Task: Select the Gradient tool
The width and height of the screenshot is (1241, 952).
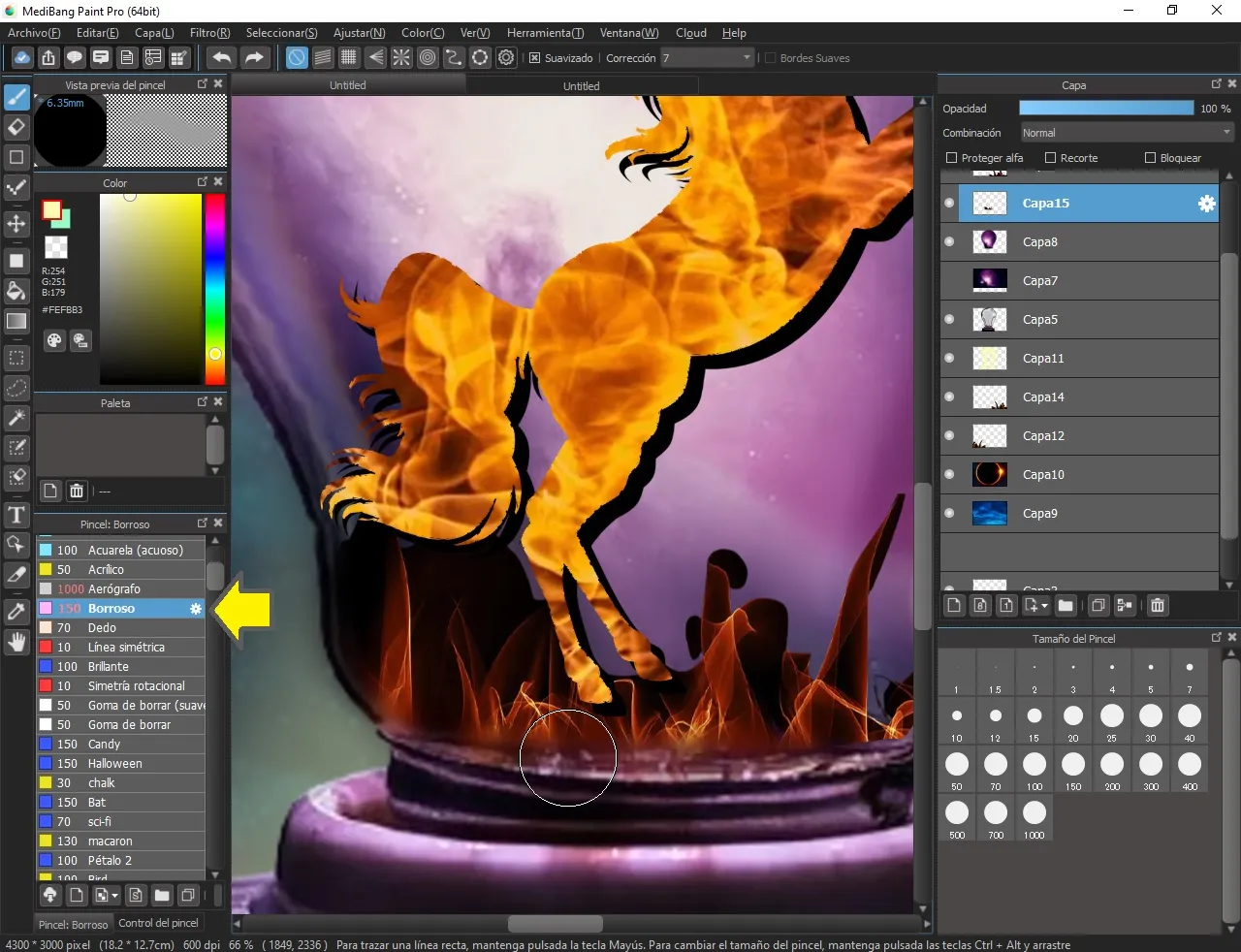Action: pyautogui.click(x=16, y=321)
